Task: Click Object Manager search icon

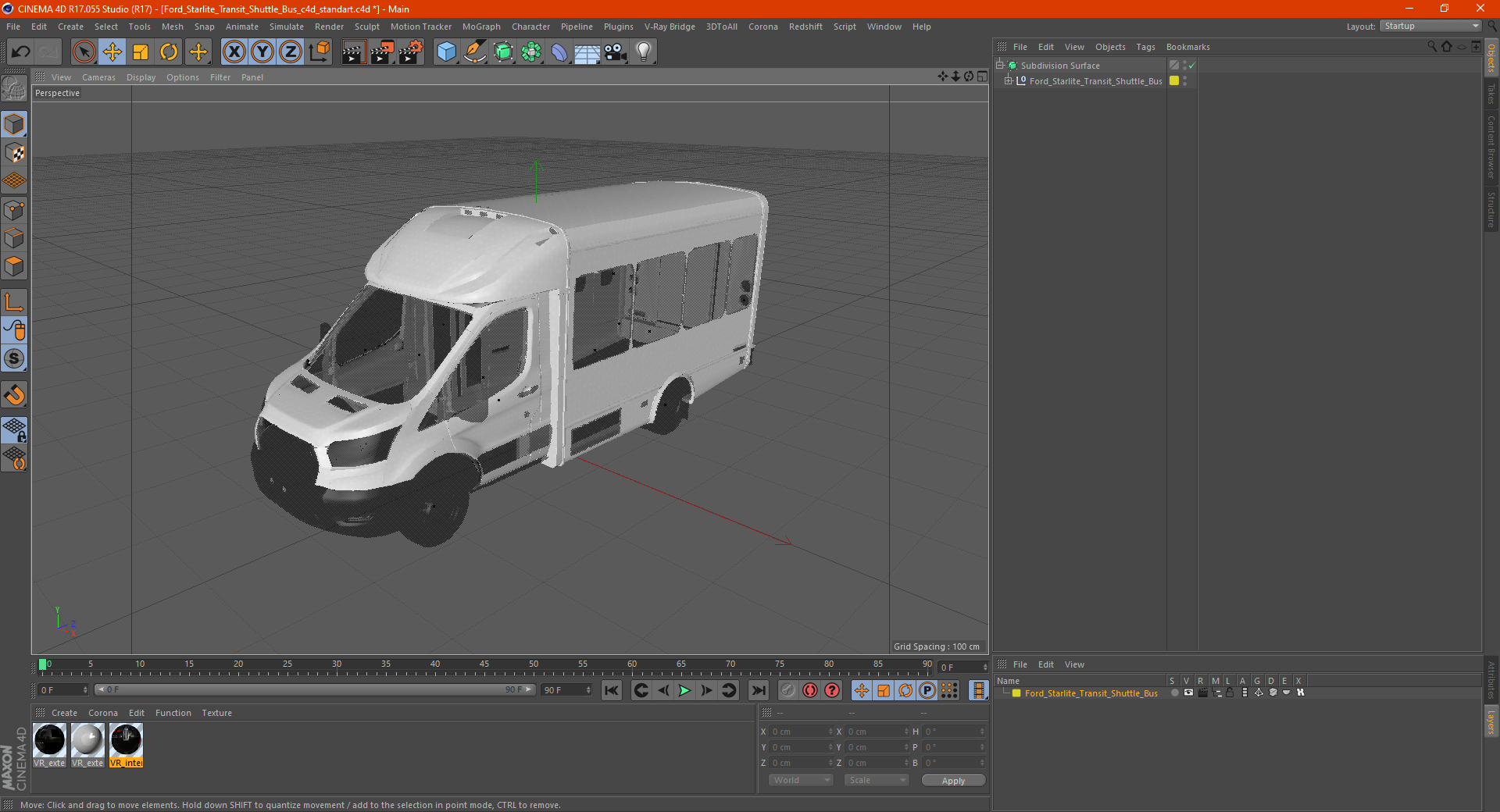Action: [1431, 47]
